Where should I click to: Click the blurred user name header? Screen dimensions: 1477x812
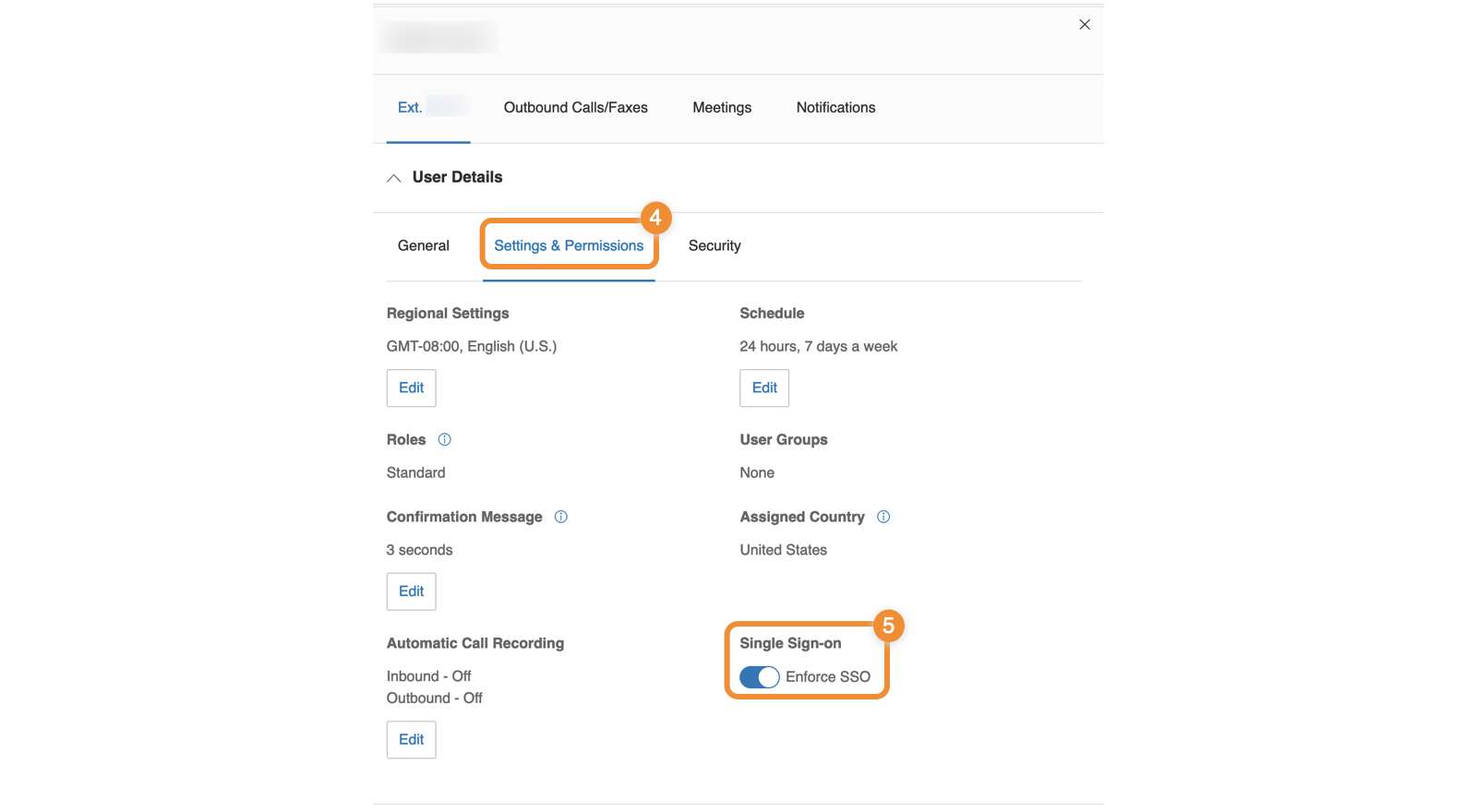click(x=438, y=38)
